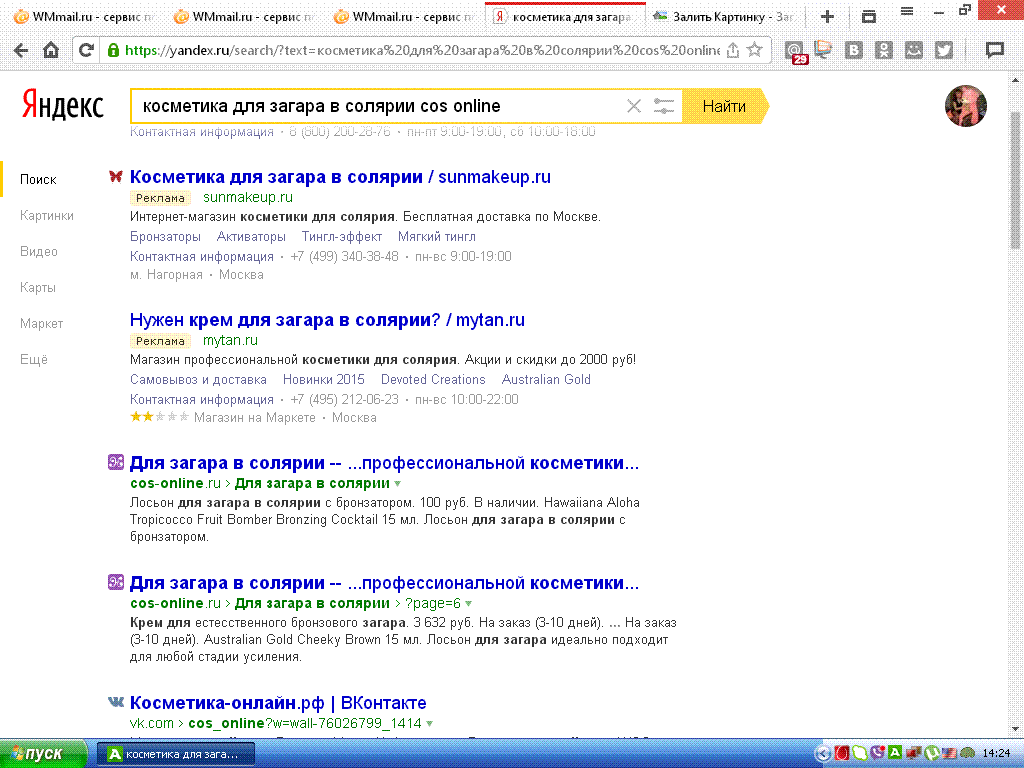This screenshot has width=1024, height=768.
Task: Click the uTorrent icon in system tray
Action: (x=932, y=754)
